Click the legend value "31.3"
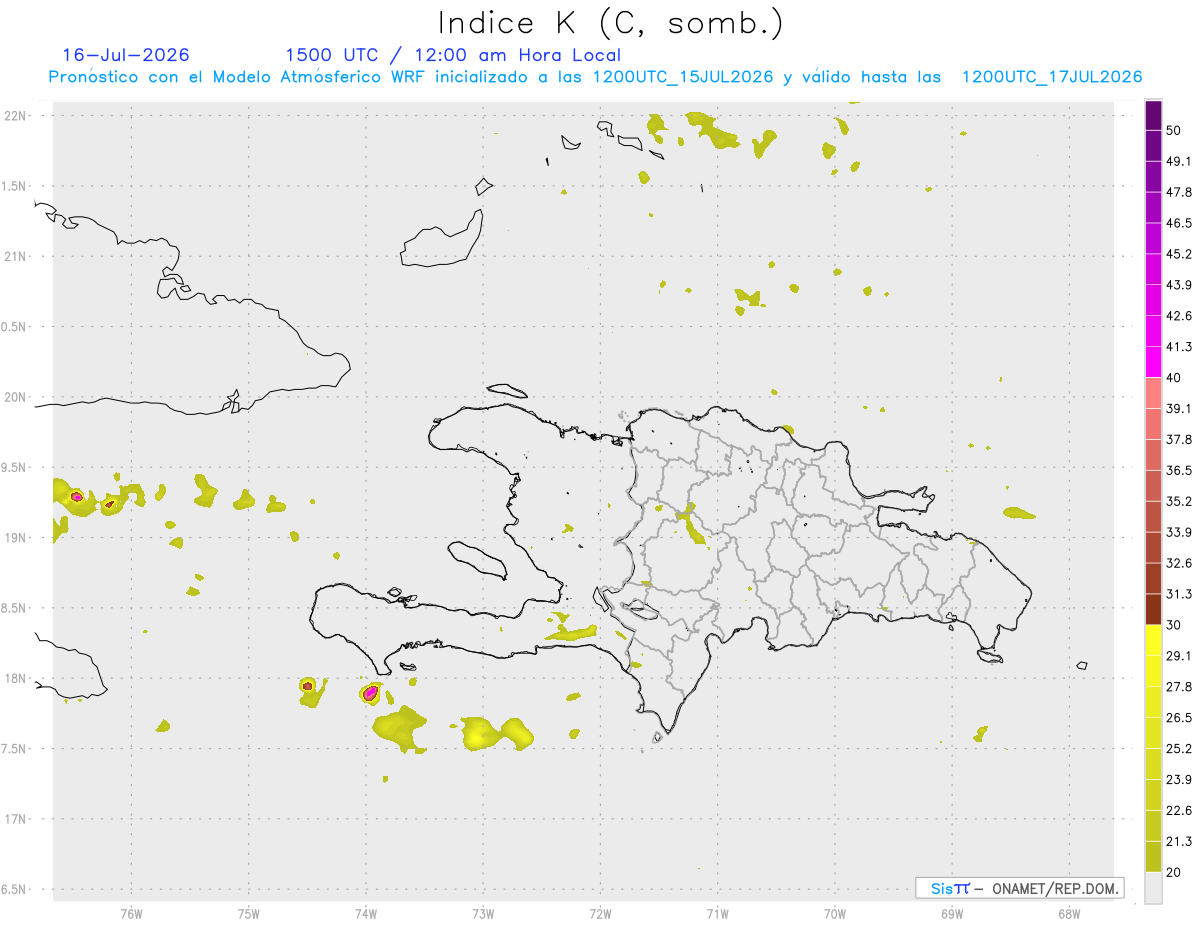Viewport: 1200px width, 927px height. pyautogui.click(x=1179, y=594)
